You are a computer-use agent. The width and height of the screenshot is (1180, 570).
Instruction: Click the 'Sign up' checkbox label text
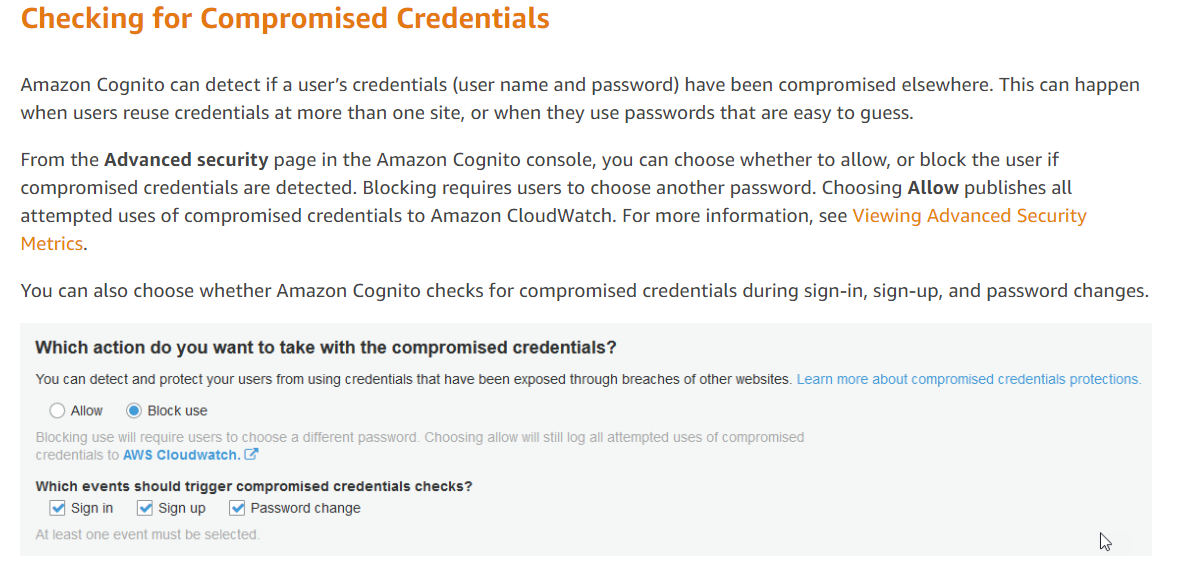[x=181, y=508]
